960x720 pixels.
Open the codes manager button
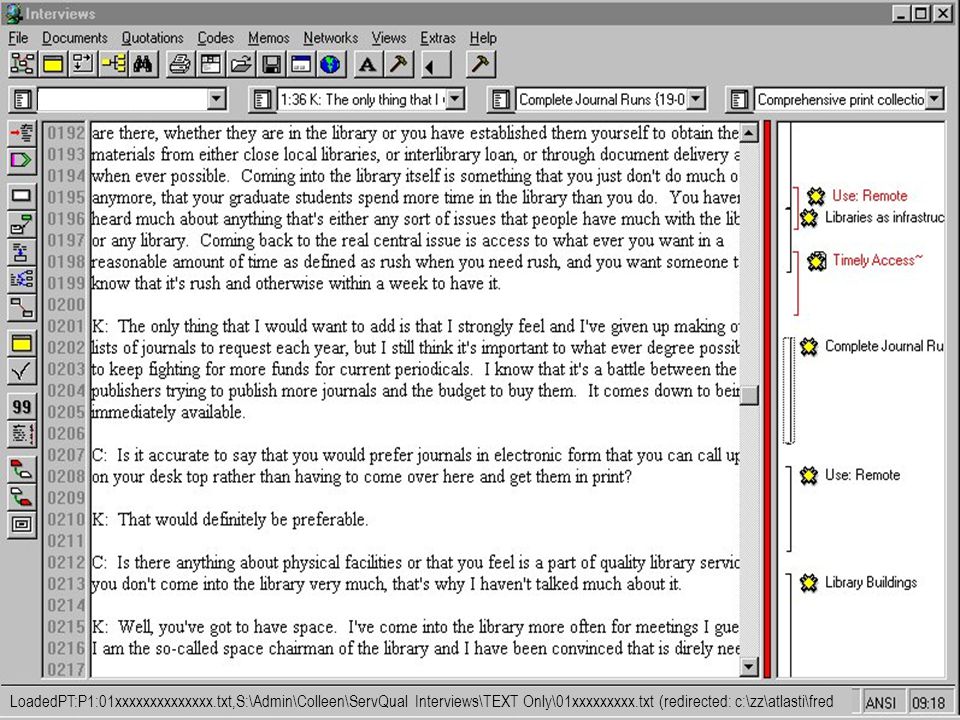(501, 99)
